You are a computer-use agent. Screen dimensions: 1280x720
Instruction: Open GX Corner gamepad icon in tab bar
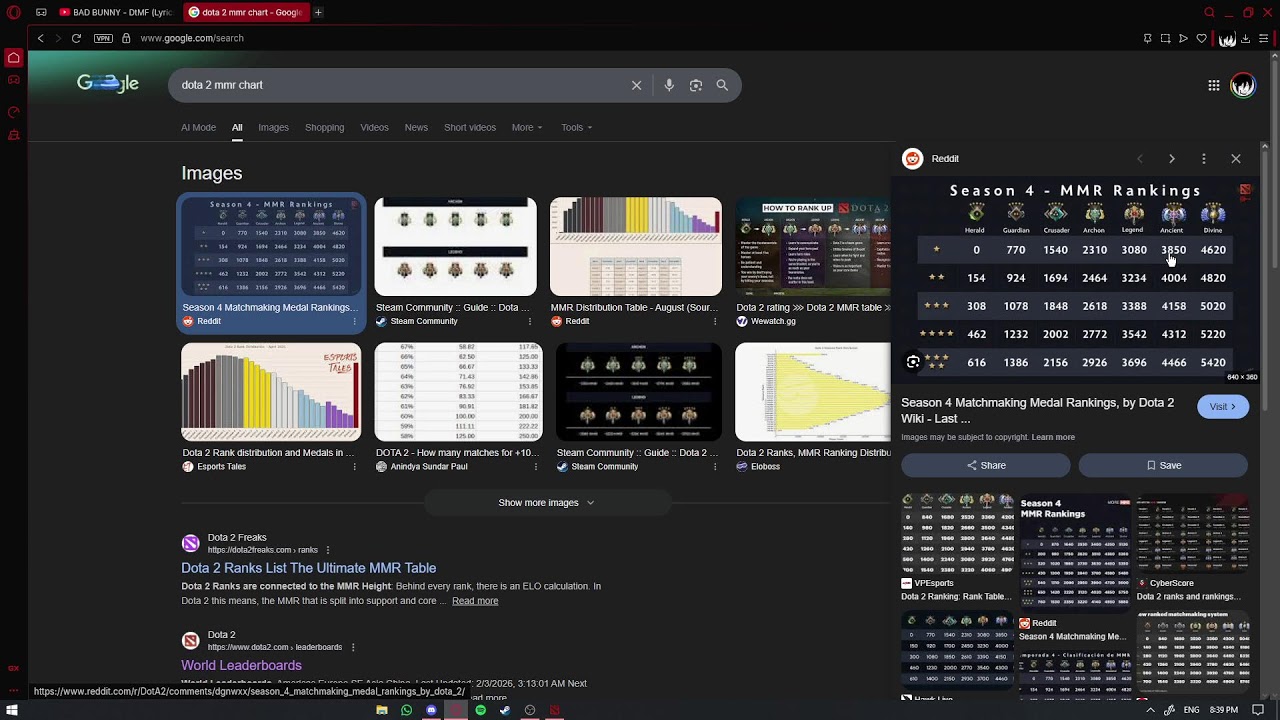tap(41, 12)
